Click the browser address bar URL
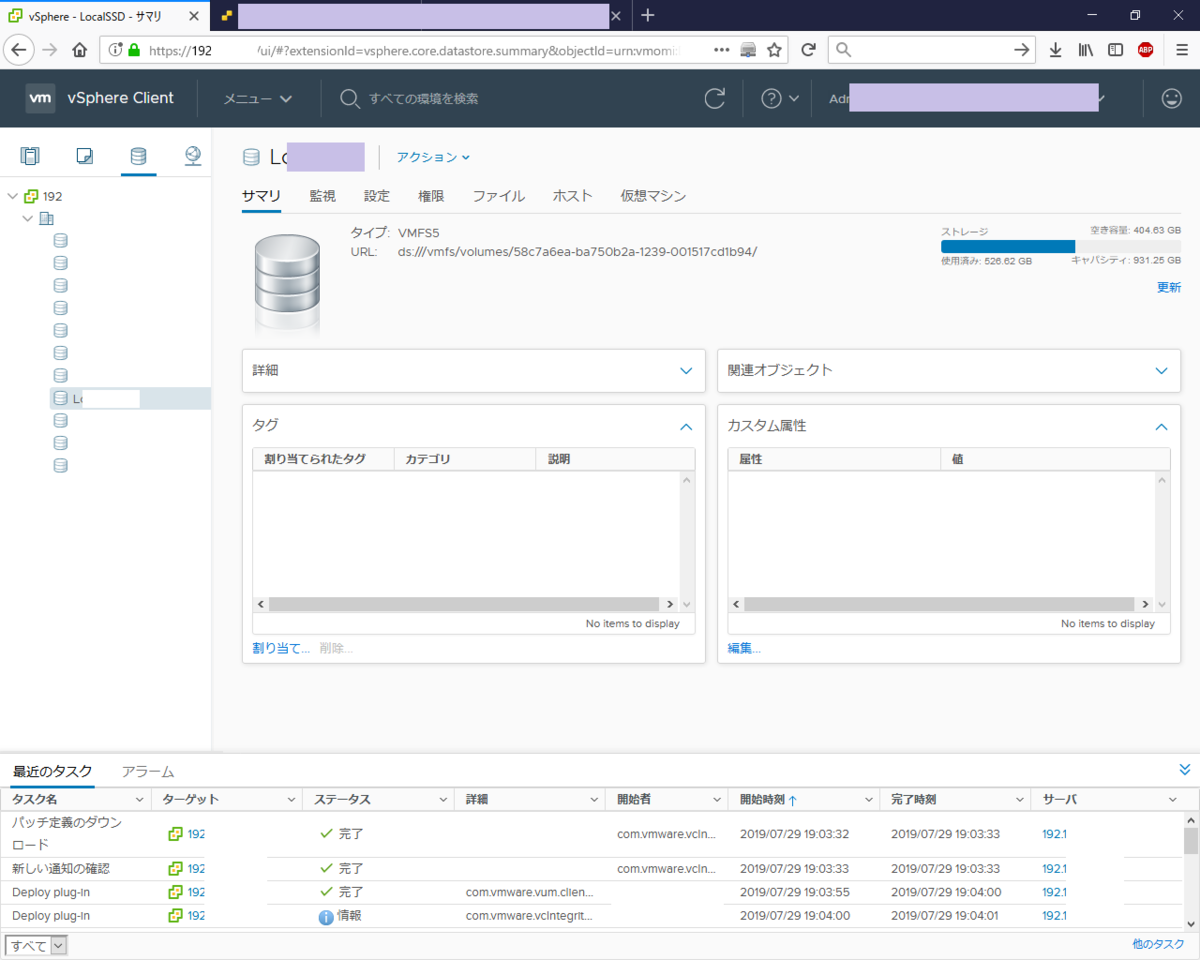This screenshot has height=960, width=1200. pyautogui.click(x=414, y=50)
